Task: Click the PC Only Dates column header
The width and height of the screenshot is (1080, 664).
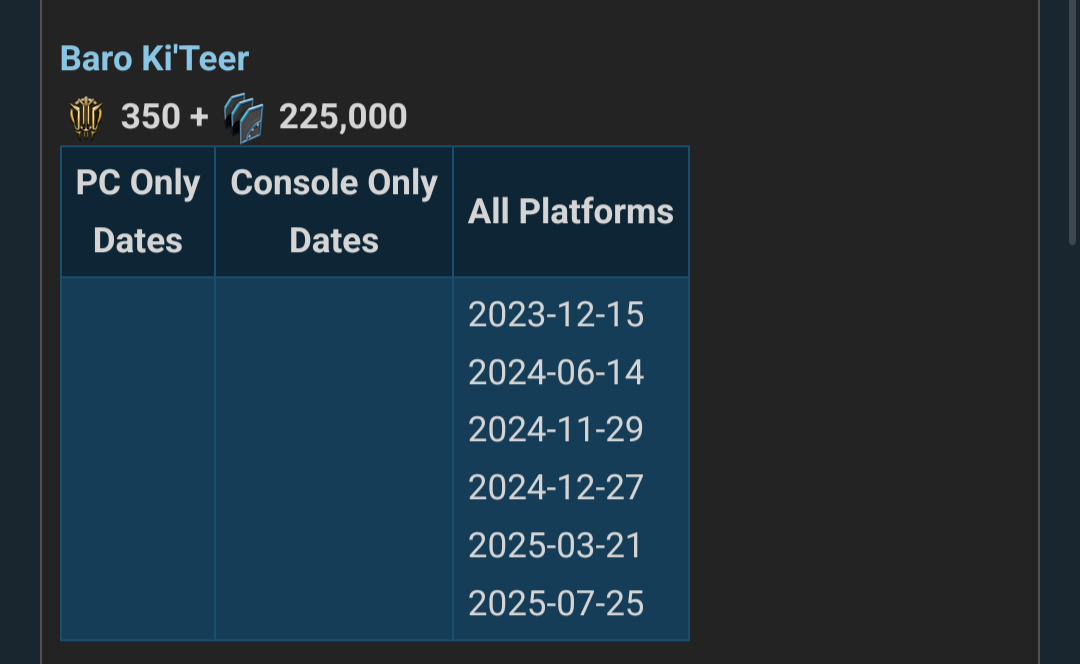Action: [138, 211]
